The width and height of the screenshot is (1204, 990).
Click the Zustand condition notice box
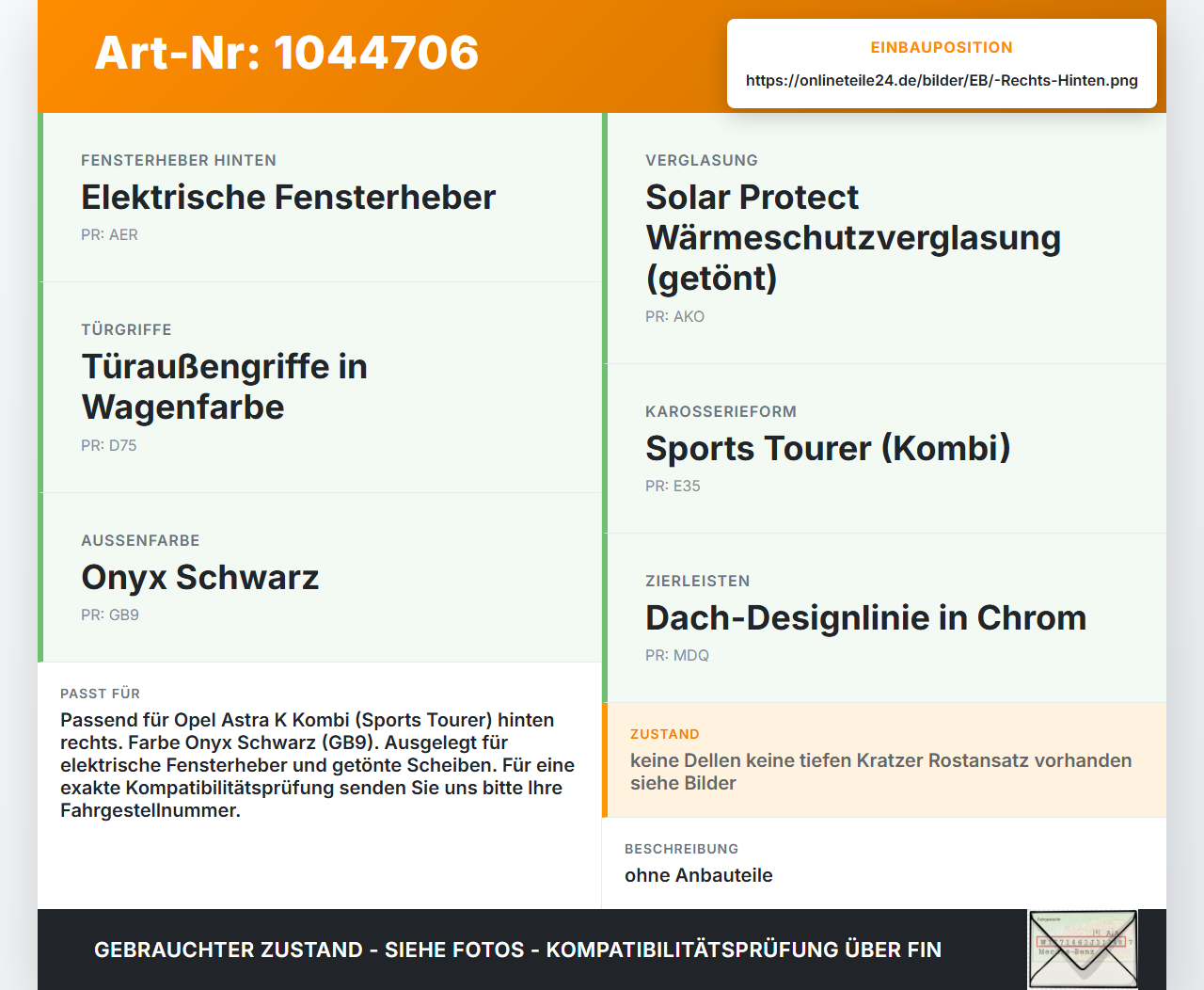884,760
